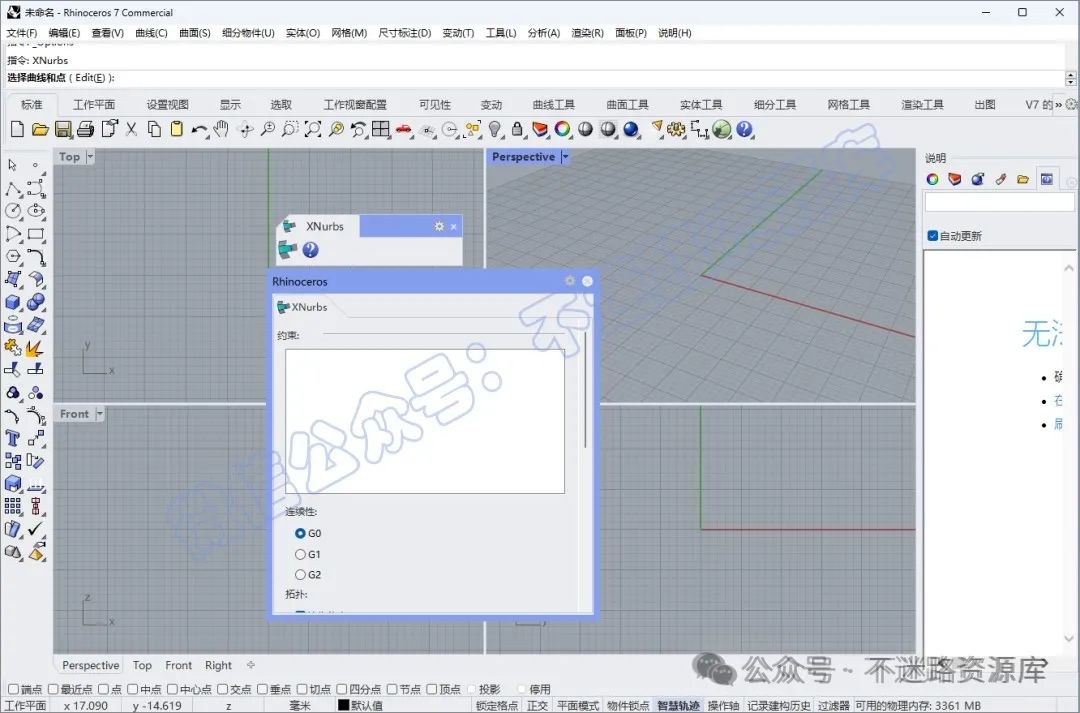Open Options gear icon in toolbar
Image resolution: width=1080 pixels, height=713 pixels.
point(676,129)
